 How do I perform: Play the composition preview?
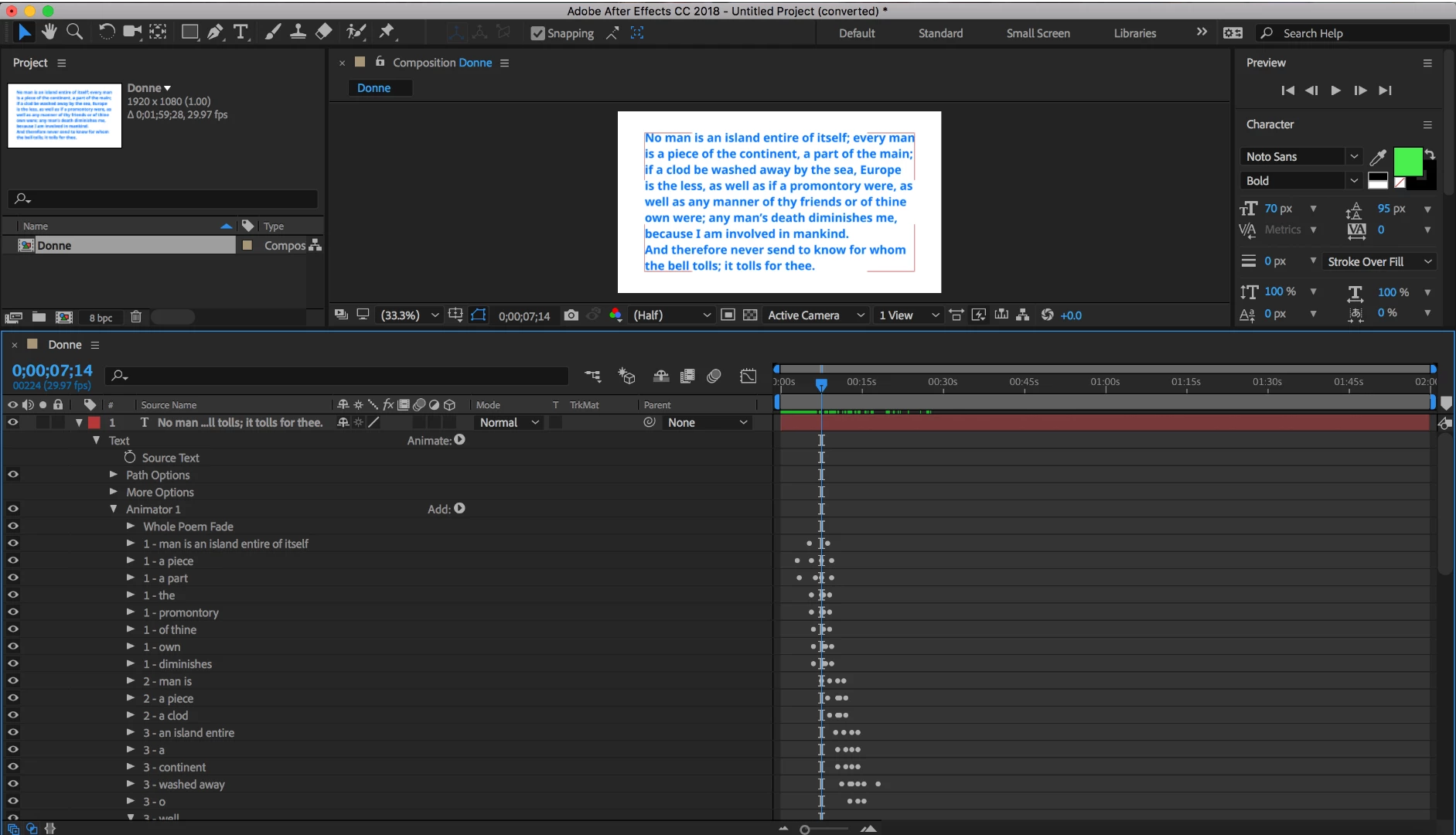click(x=1335, y=90)
